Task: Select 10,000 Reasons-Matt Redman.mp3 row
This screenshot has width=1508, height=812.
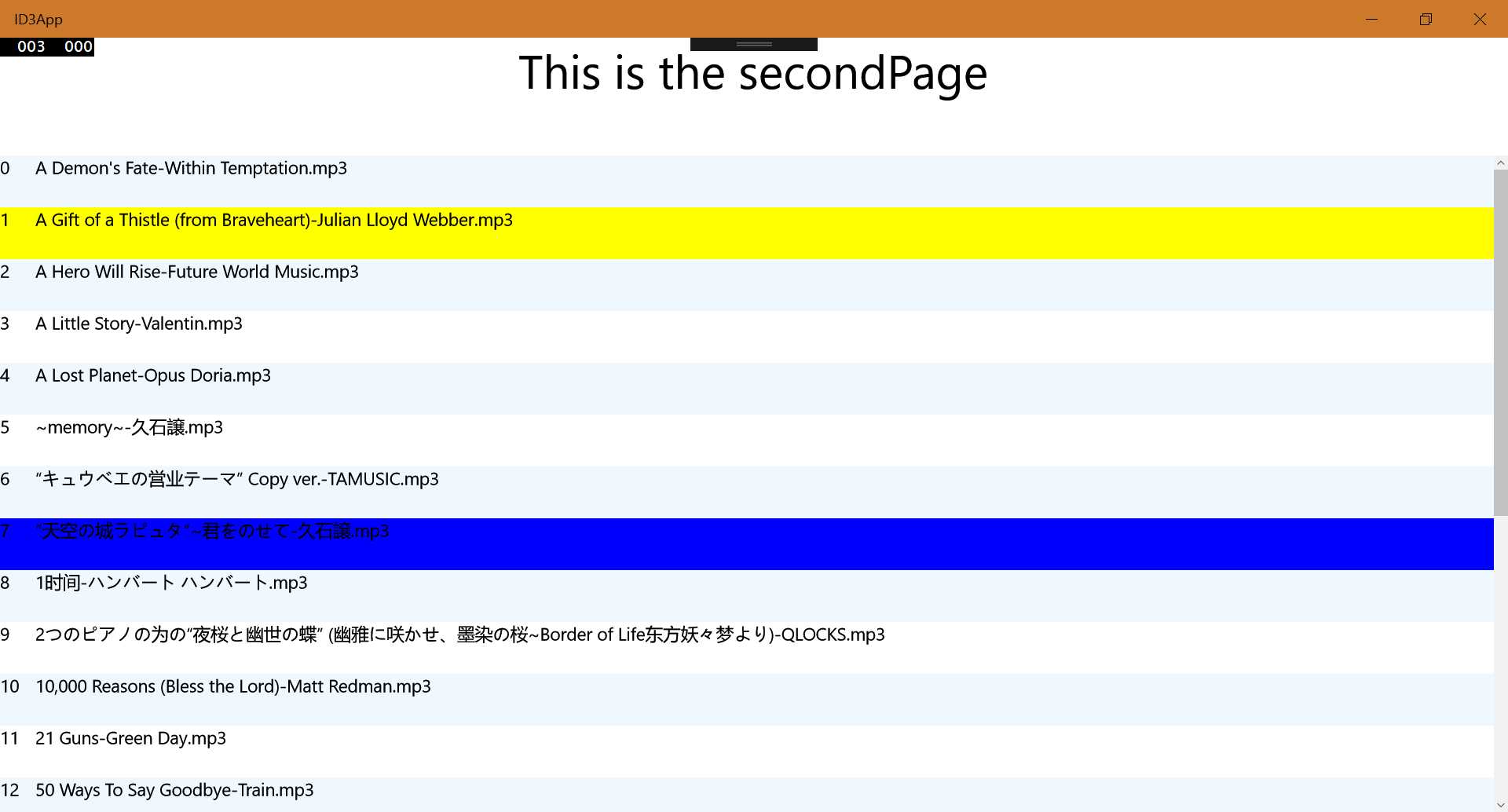Action: pos(746,700)
